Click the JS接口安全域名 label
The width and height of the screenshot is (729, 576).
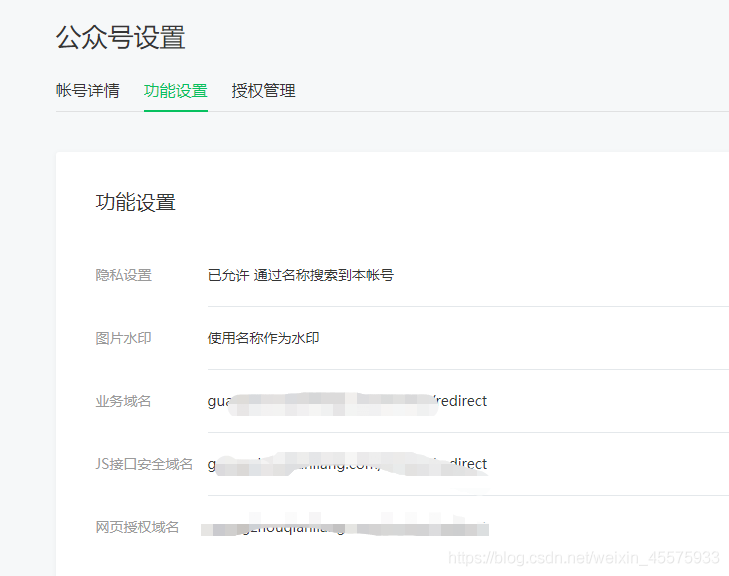point(144,464)
